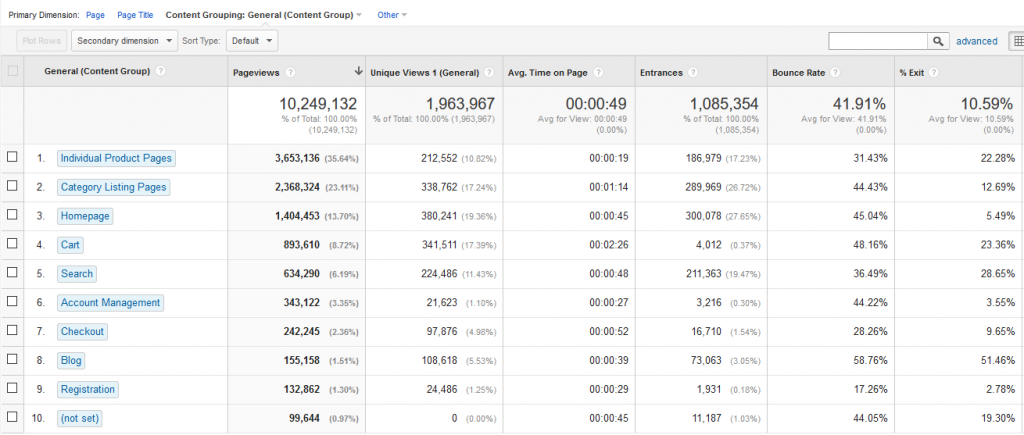Viewport: 1024px width, 435px height.
Task: Sort by Unique Views 1 (General) column
Action: pos(425,73)
